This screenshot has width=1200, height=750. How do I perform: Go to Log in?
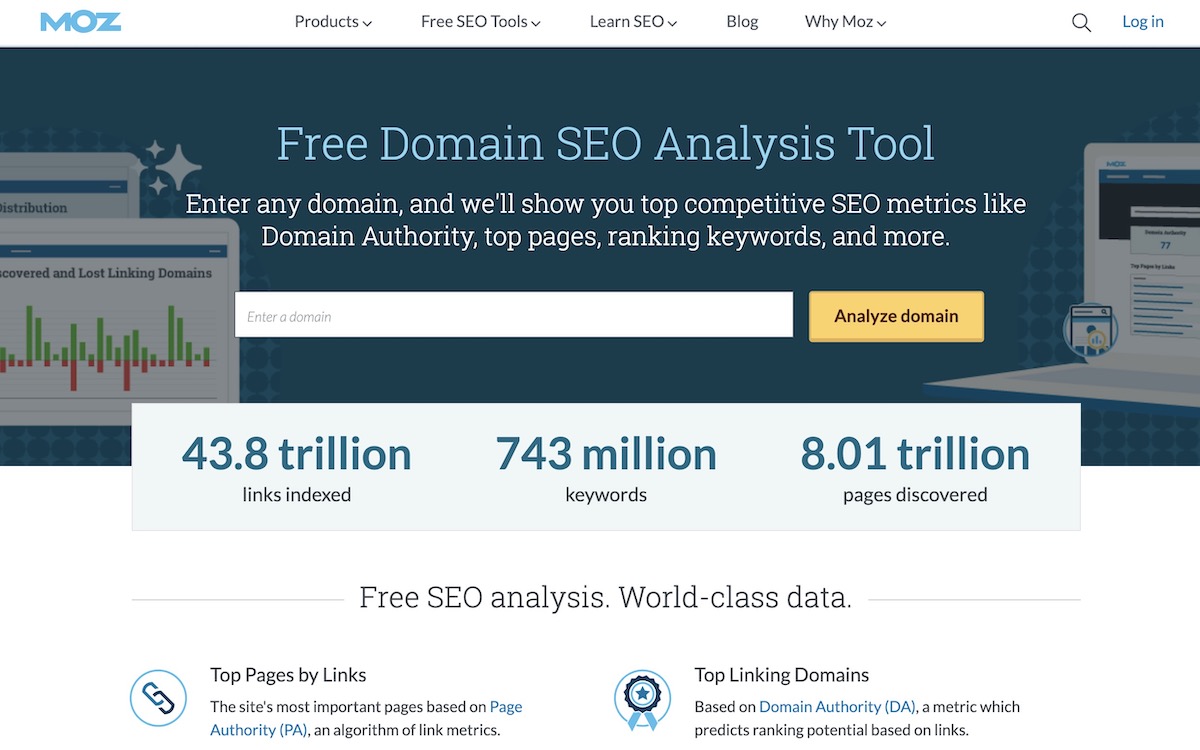(x=1143, y=22)
